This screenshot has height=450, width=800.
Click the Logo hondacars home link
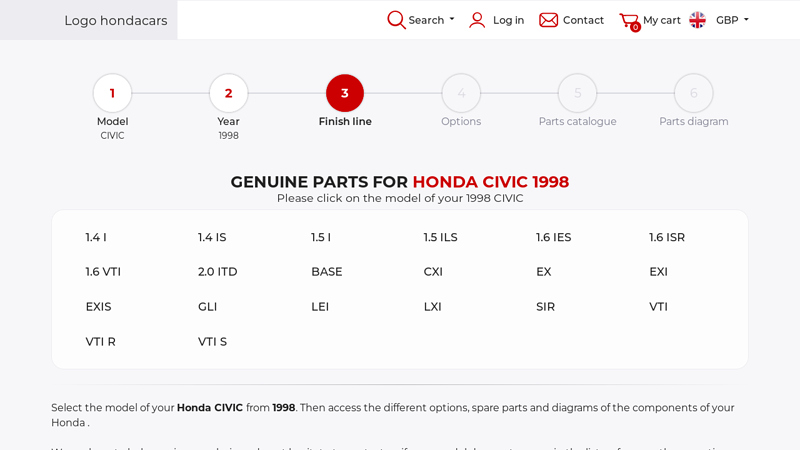pos(116,20)
